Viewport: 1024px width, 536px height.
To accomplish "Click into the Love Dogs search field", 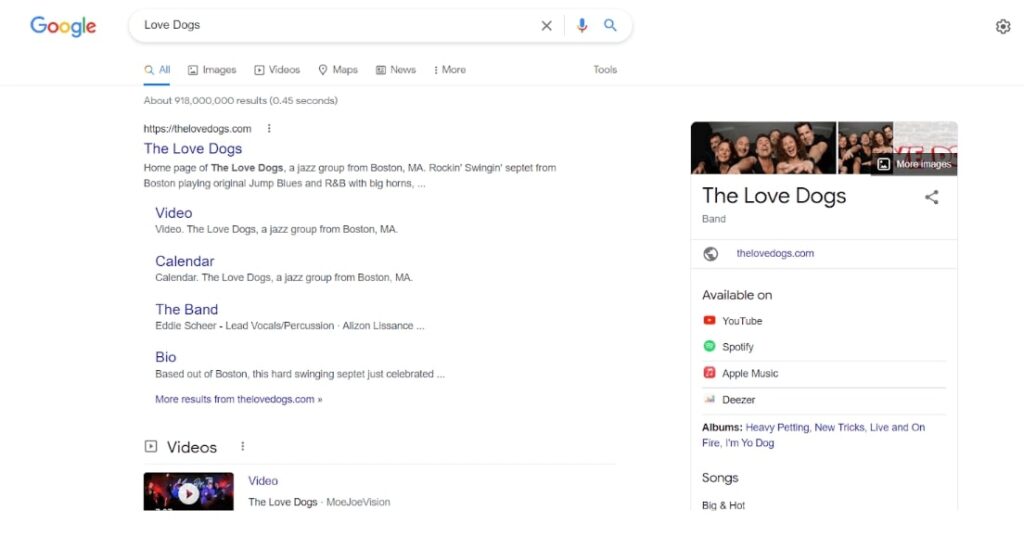I will [x=336, y=25].
